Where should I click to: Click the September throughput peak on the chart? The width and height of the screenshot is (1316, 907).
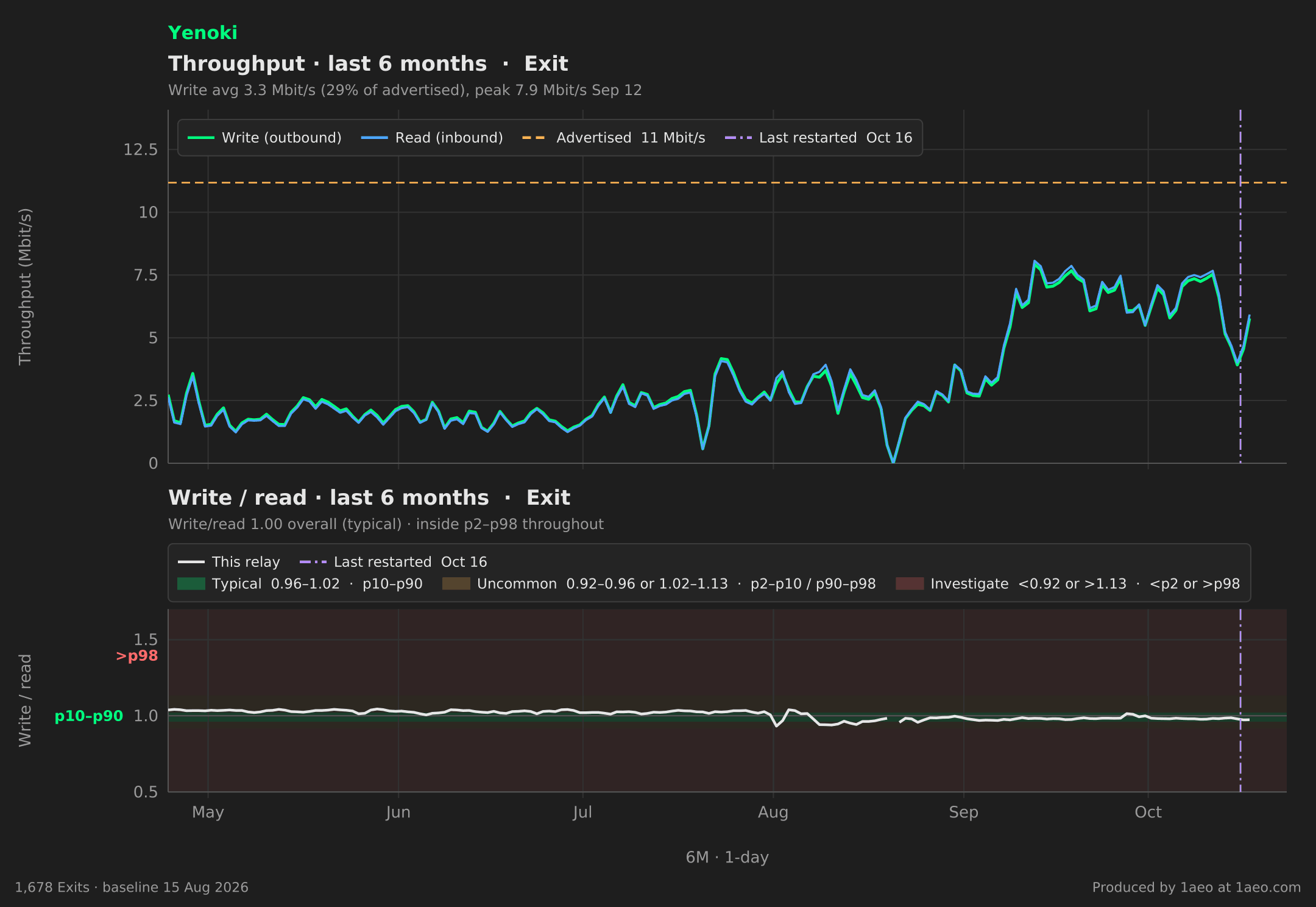(1035, 262)
